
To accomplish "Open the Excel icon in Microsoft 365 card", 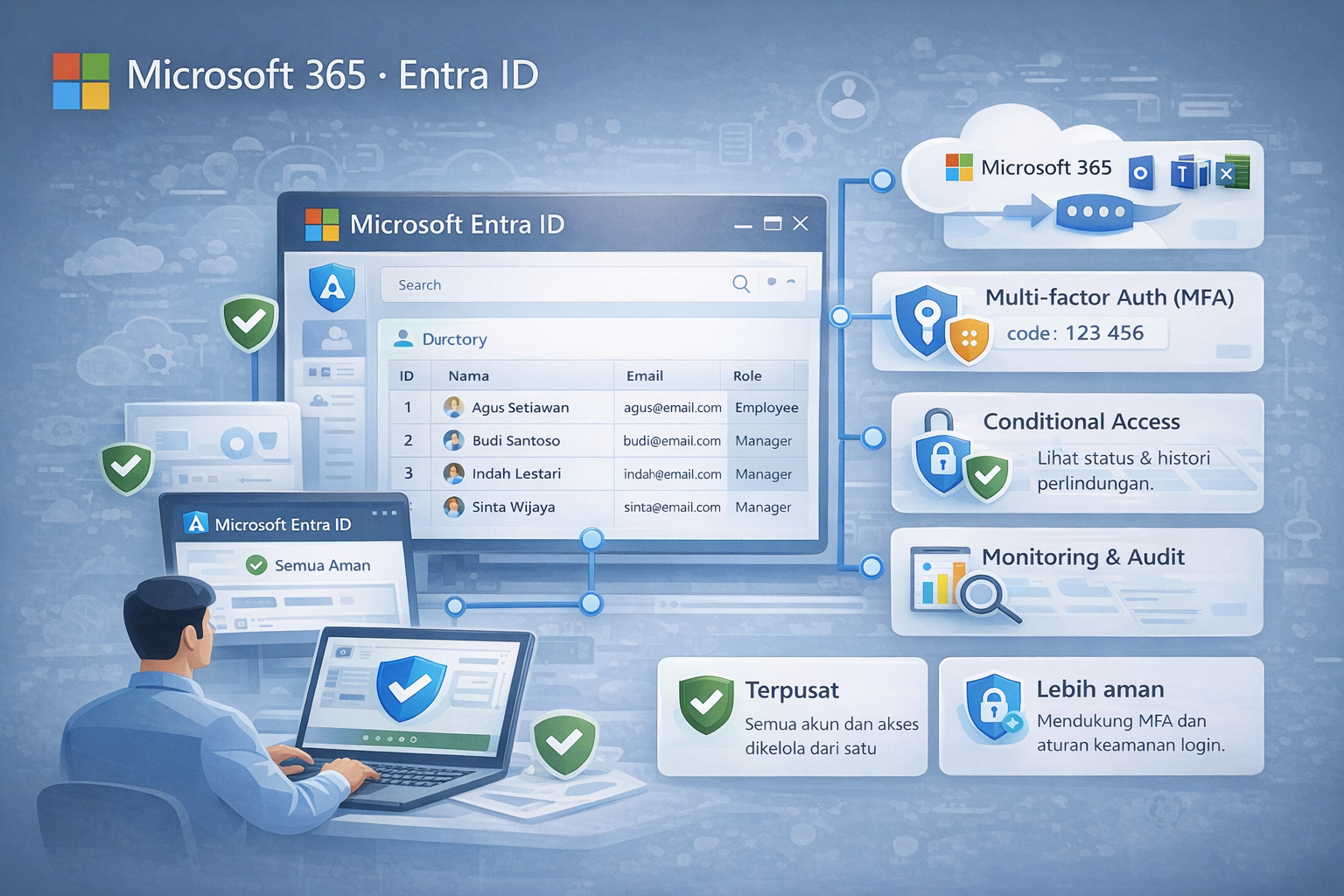I will tap(1232, 172).
